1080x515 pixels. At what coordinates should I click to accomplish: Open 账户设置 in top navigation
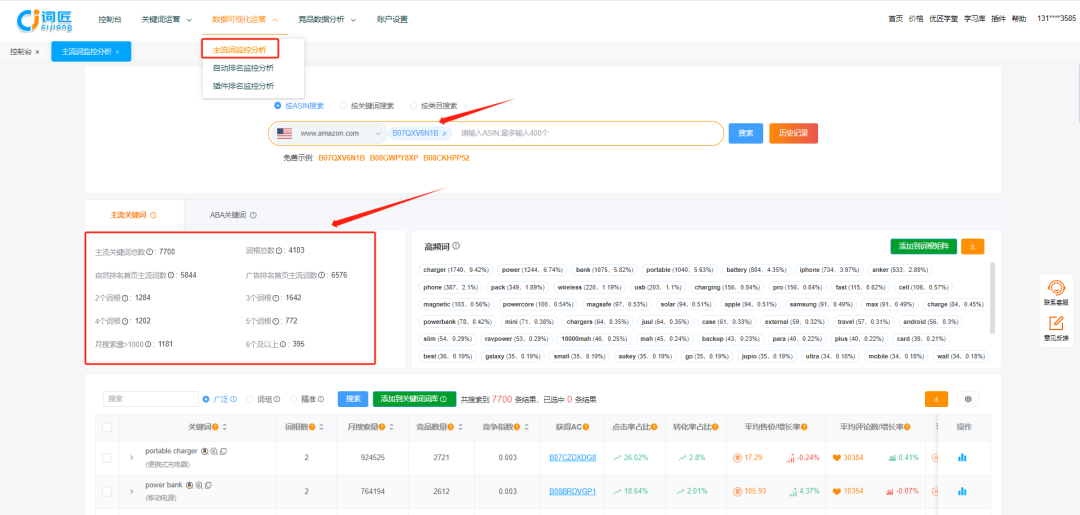392,19
